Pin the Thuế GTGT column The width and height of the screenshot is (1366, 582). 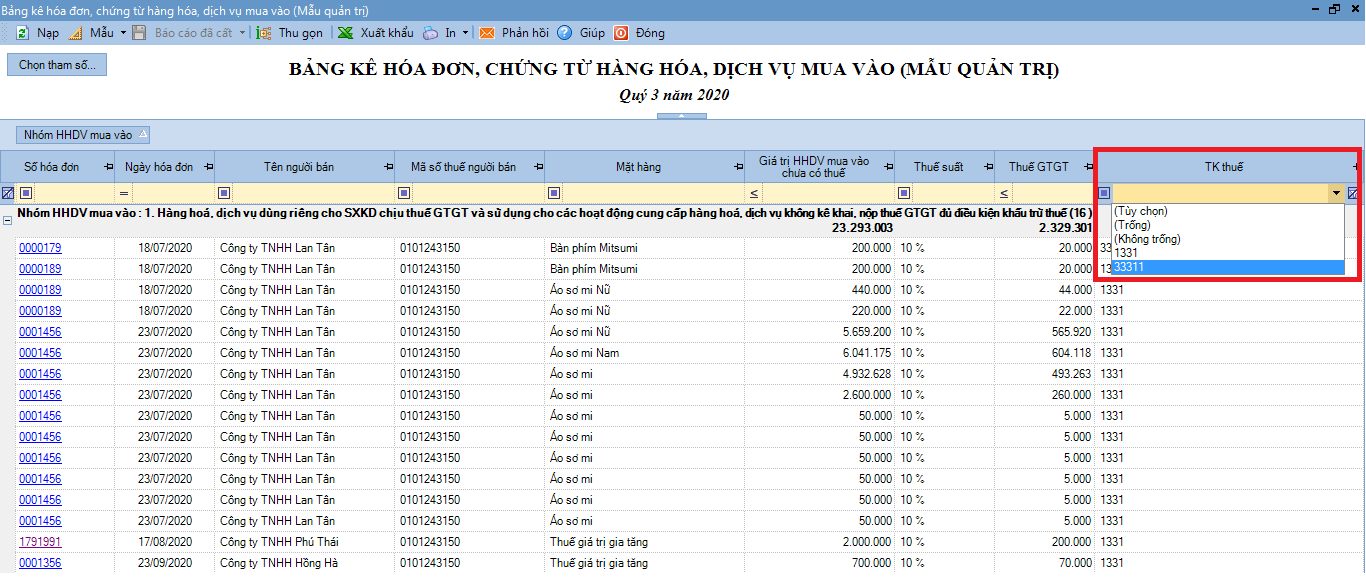click(1088, 167)
